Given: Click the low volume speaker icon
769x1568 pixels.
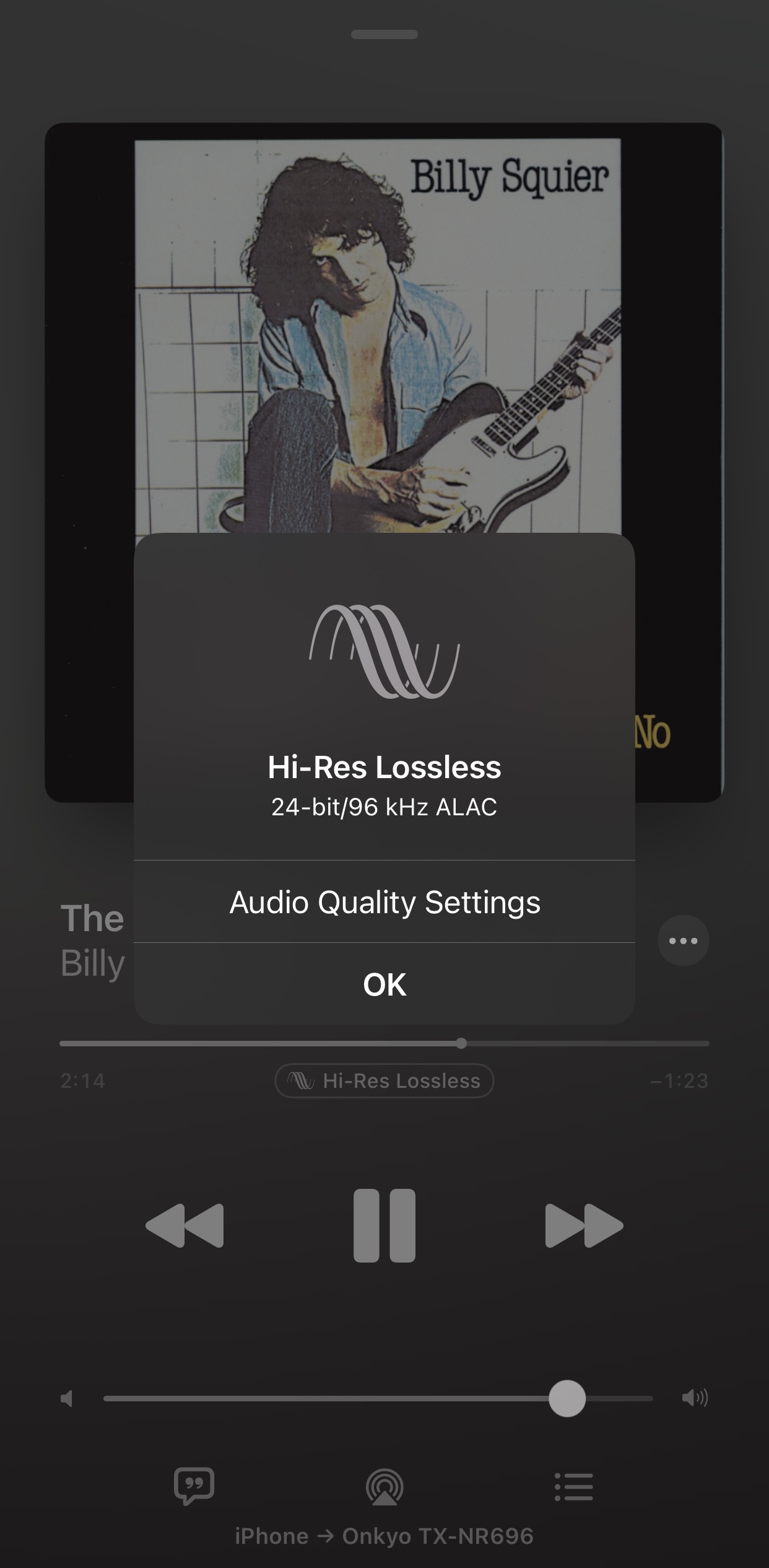Looking at the screenshot, I should pos(67,1398).
